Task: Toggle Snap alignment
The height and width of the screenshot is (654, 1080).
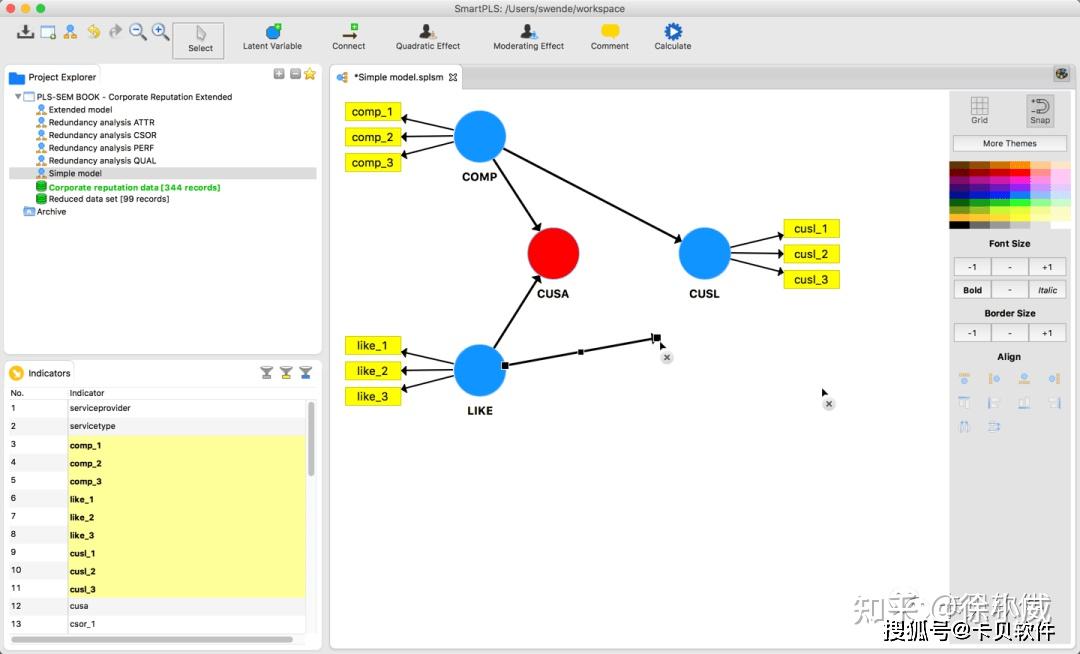Action: point(1040,110)
